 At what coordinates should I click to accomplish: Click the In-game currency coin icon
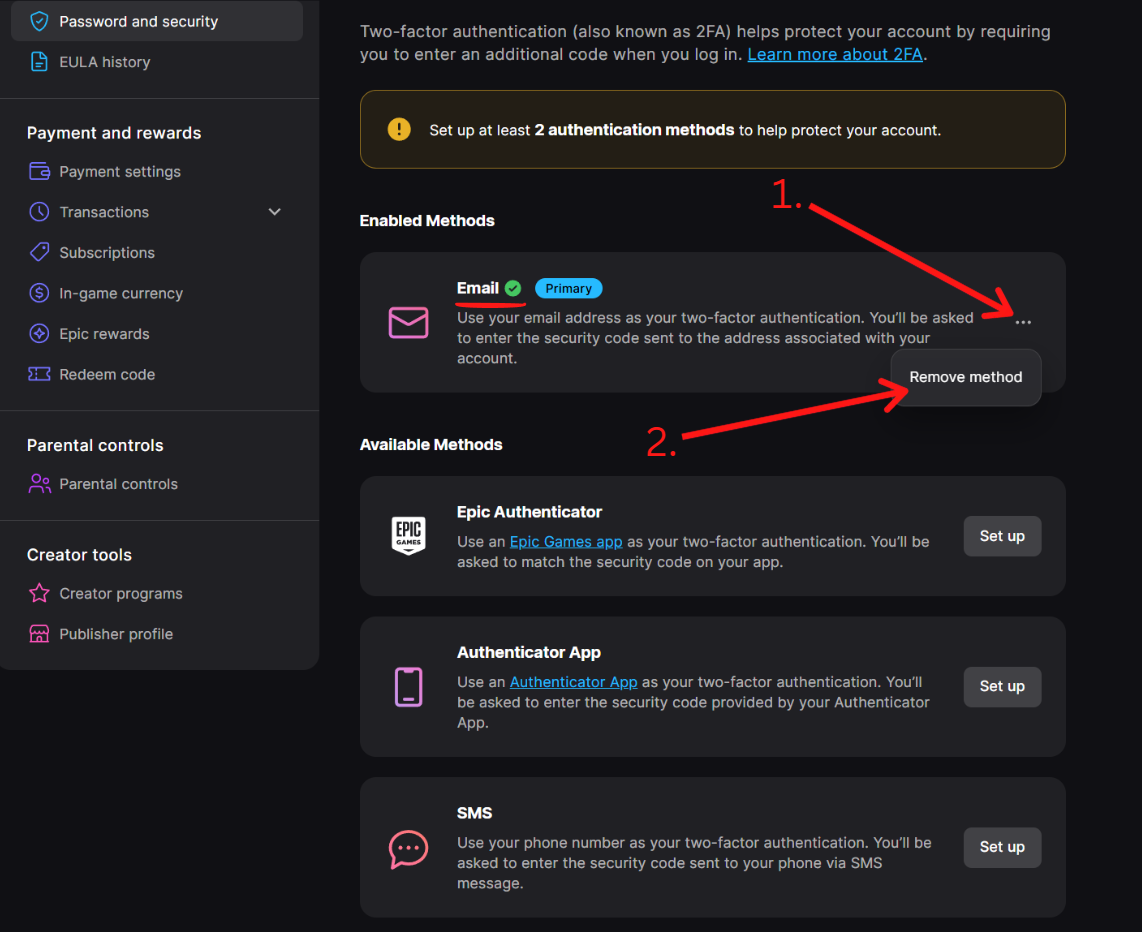pyautogui.click(x=39, y=293)
